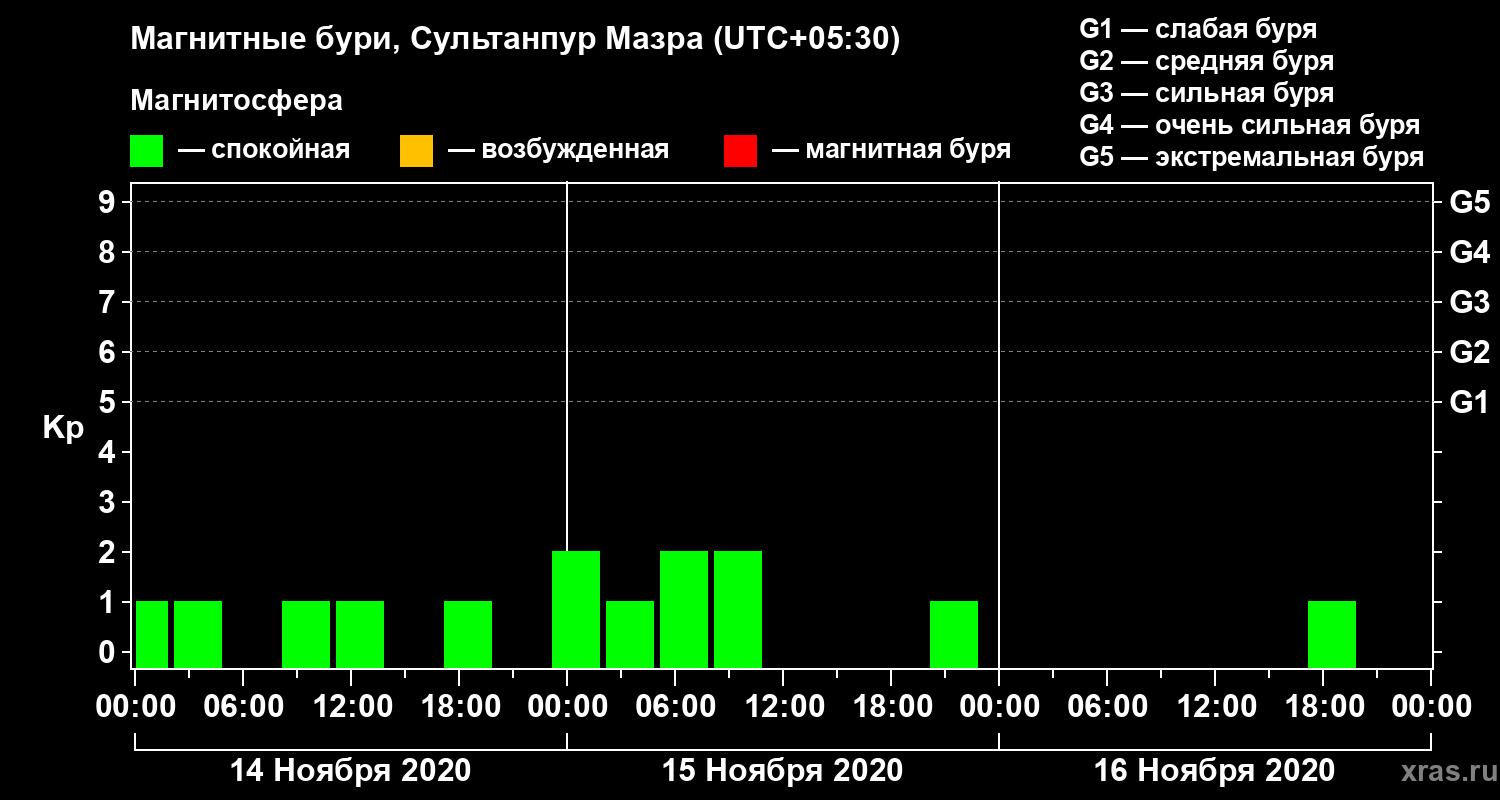Click the '— возбужденная' legend label
This screenshot has height=800, width=1500.
coord(558,151)
